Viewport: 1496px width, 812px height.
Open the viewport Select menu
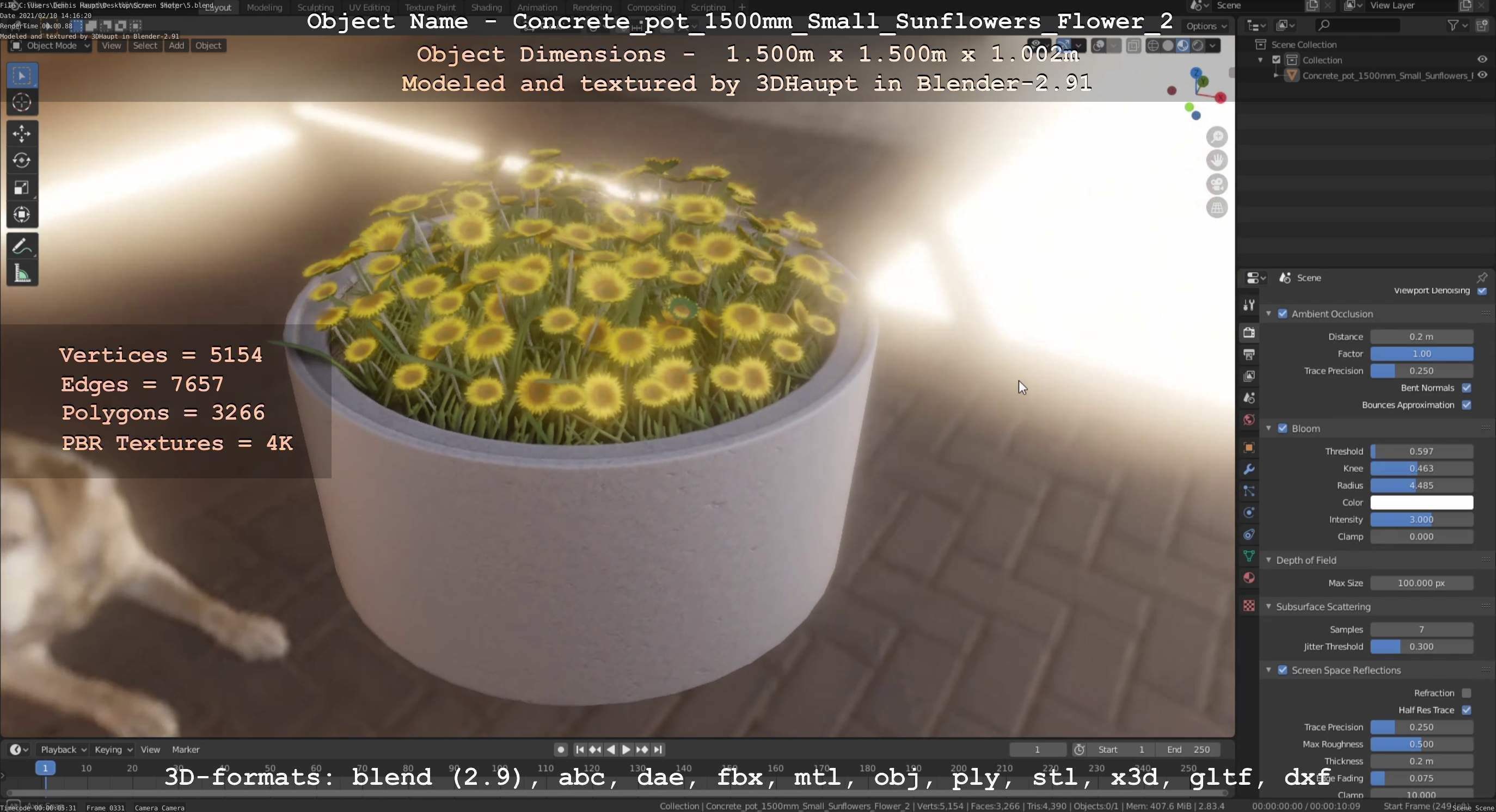point(145,46)
